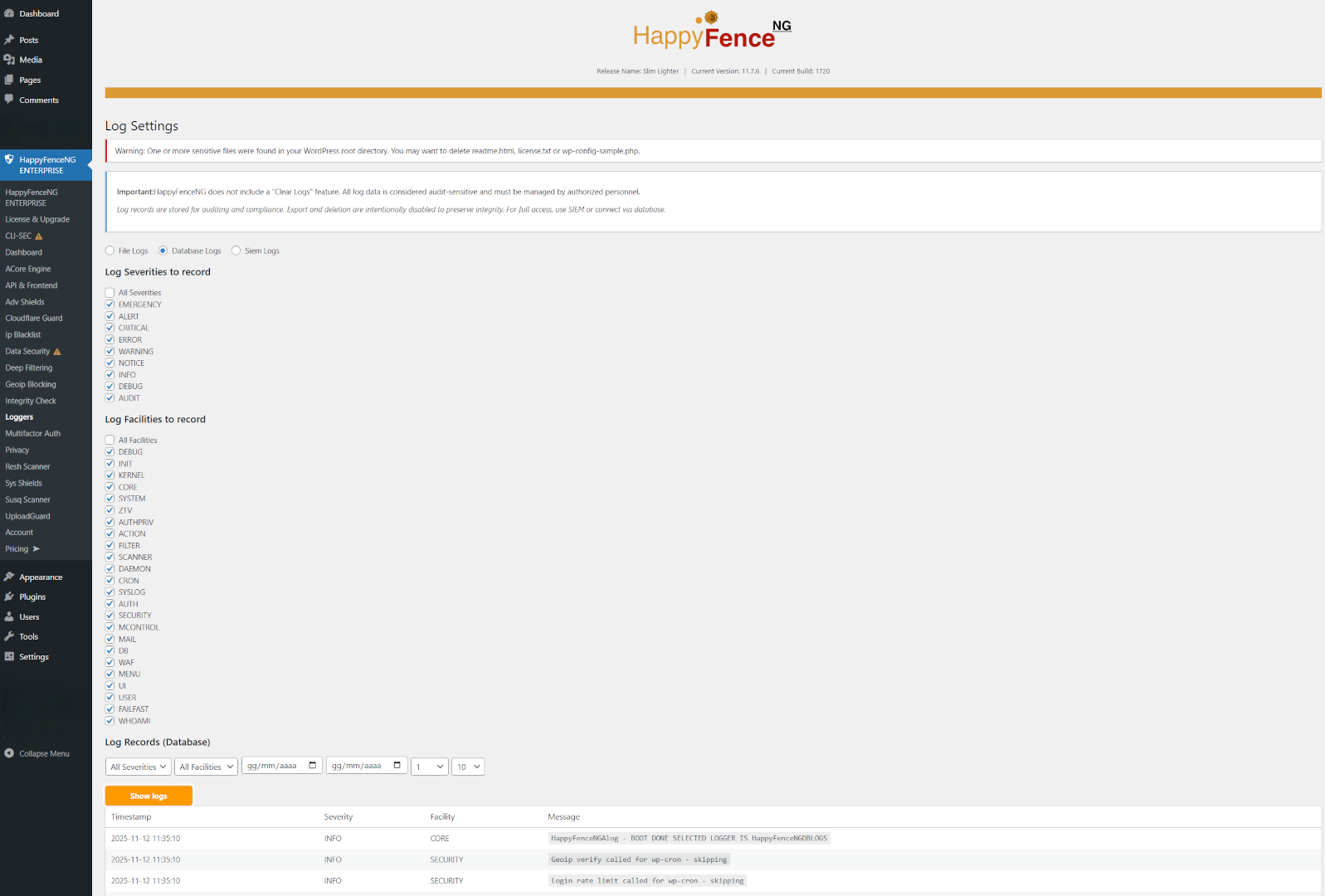Check the All Severities checkbox
Screen dimensions: 1325x896
[110, 293]
